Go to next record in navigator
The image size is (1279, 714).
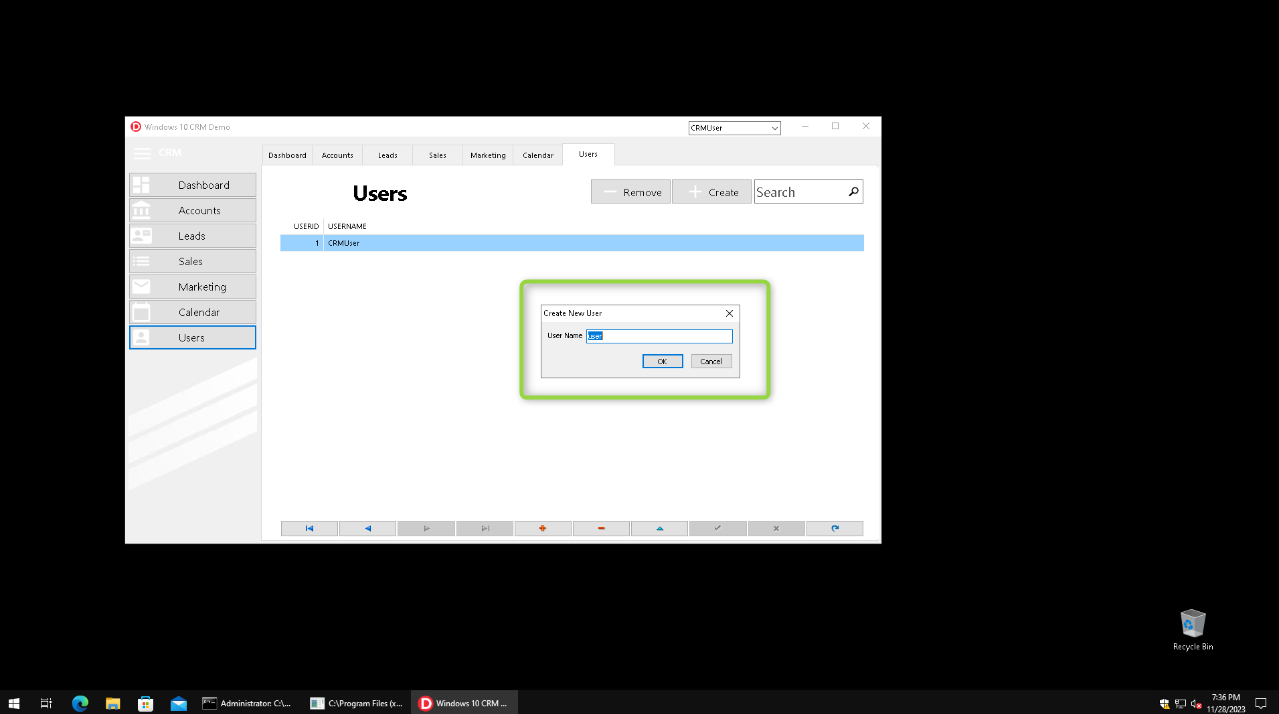[x=426, y=528]
